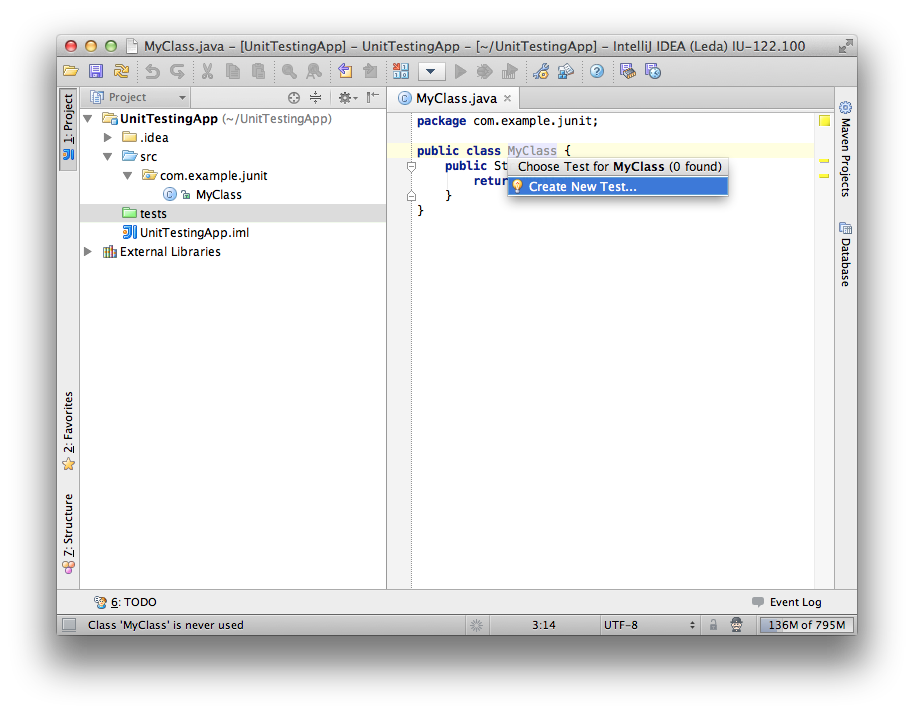Toggle the 1: Project tool window

tap(68, 129)
